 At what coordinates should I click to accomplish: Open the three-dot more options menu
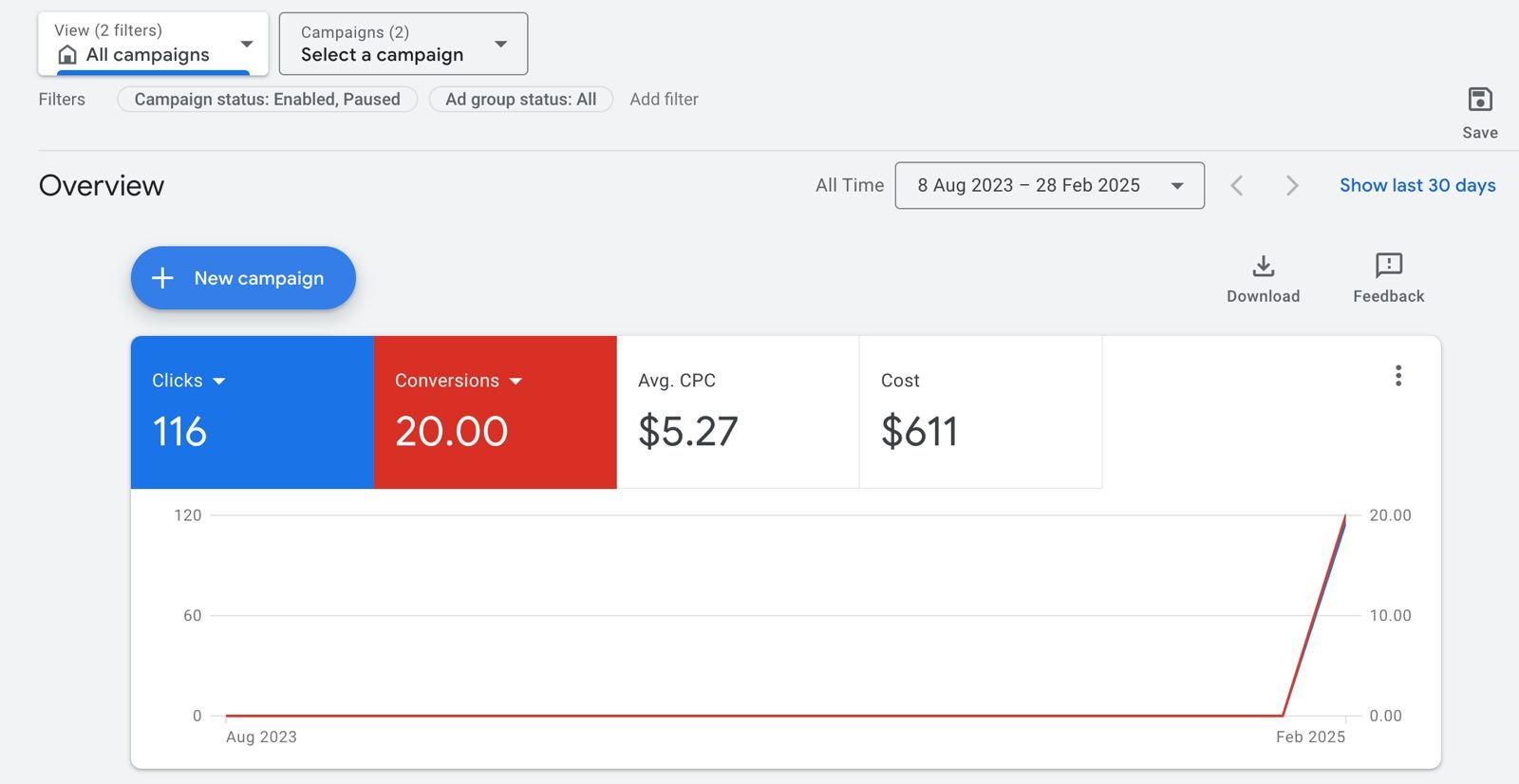pyautogui.click(x=1397, y=376)
